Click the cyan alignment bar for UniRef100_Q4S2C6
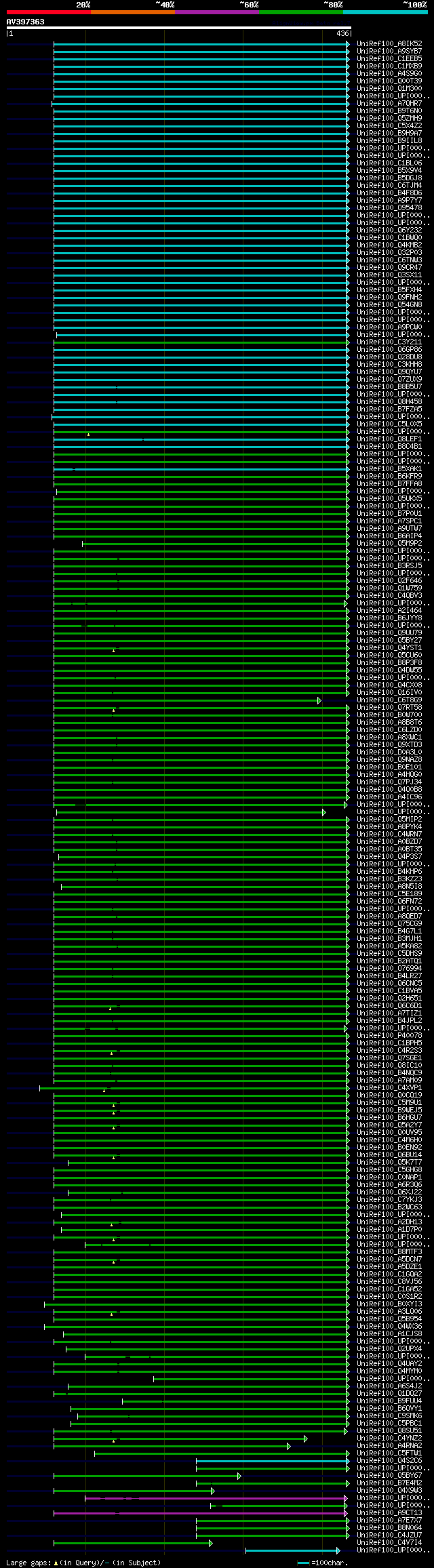The height and width of the screenshot is (1568, 434). [272, 1461]
